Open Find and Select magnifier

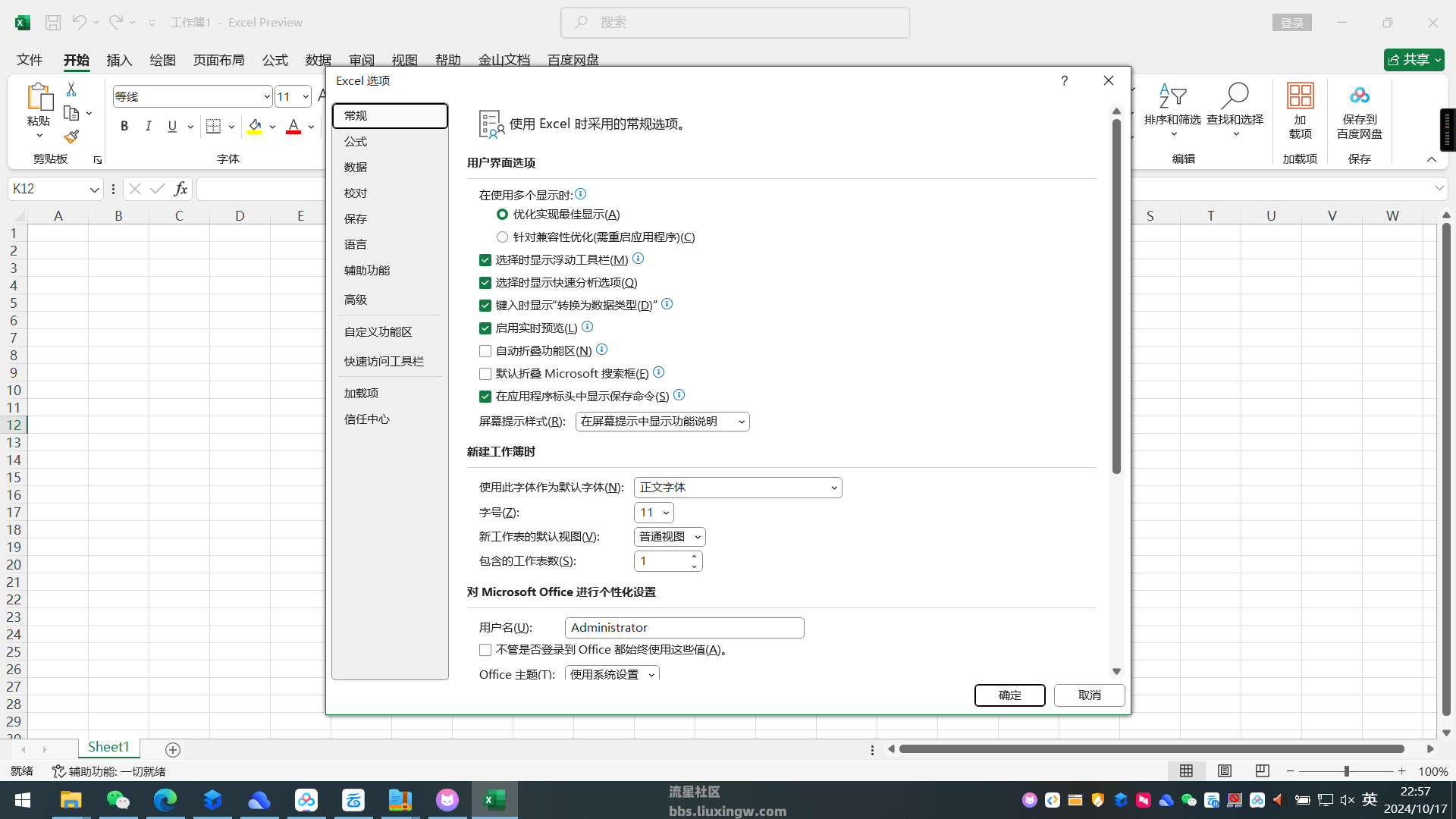tap(1235, 109)
